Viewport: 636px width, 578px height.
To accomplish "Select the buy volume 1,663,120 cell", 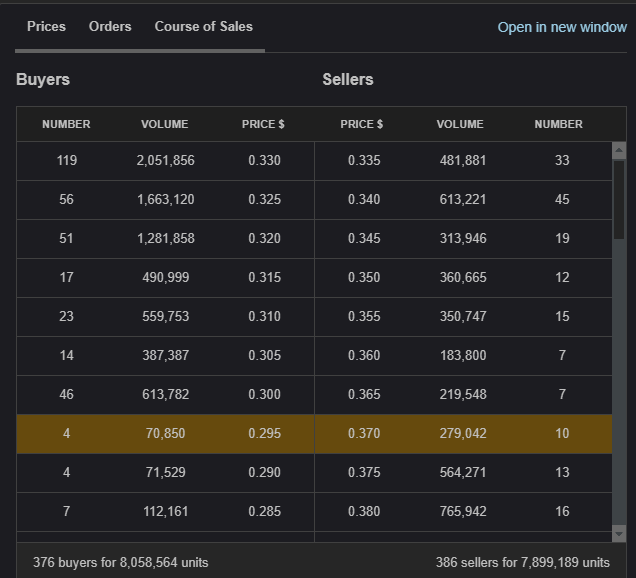I will tap(165, 200).
